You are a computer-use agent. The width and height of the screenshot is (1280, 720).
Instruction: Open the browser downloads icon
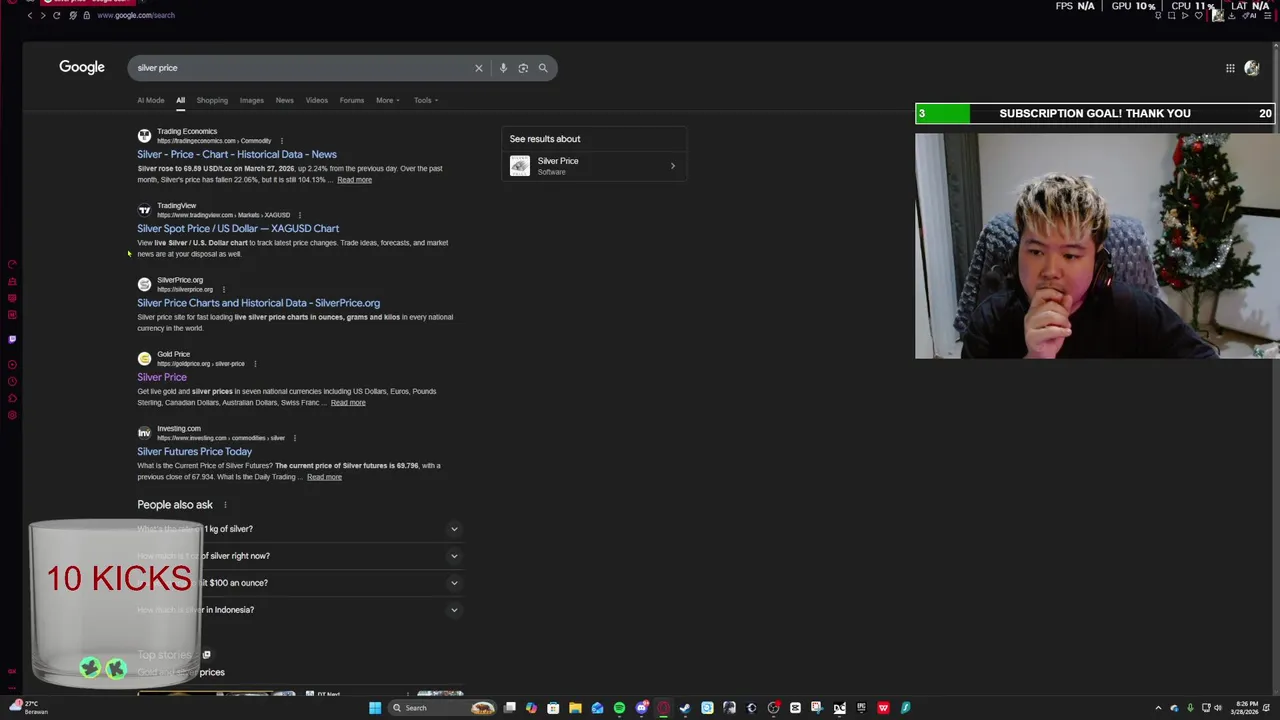click(1231, 15)
